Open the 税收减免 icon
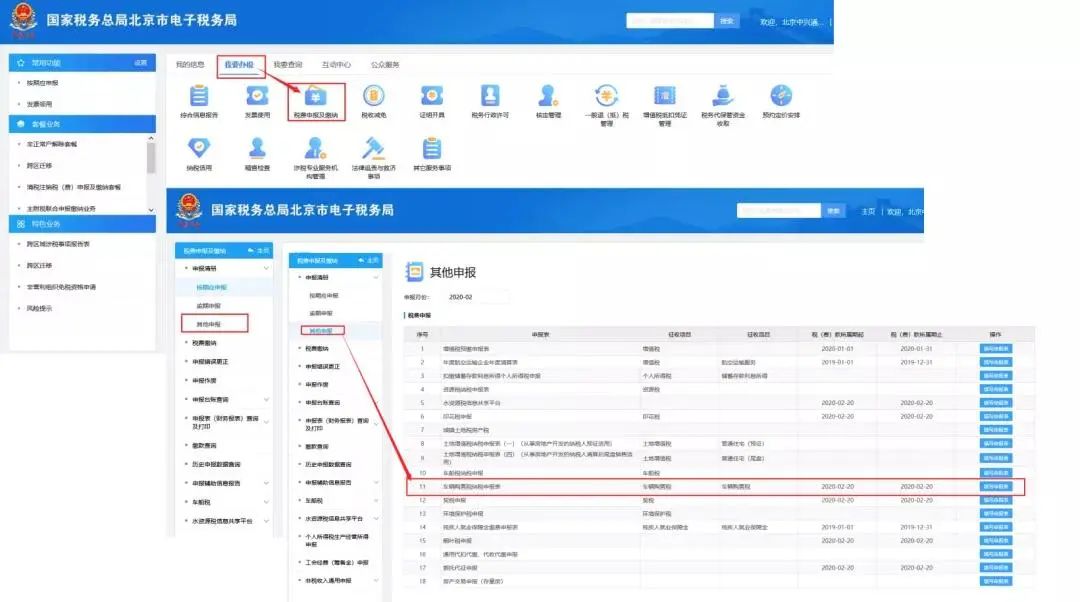This screenshot has width=1080, height=602. point(373,96)
